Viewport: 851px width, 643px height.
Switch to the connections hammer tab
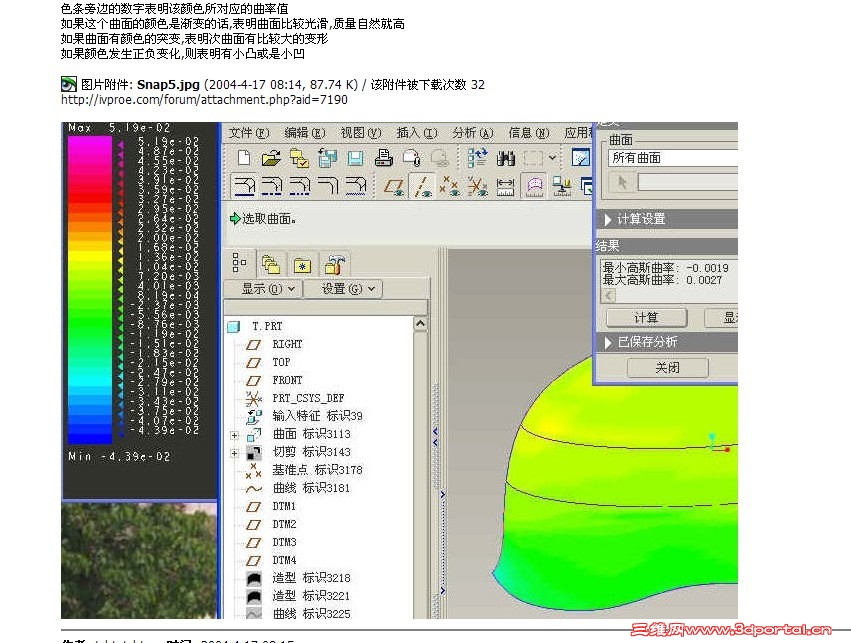pos(334,264)
